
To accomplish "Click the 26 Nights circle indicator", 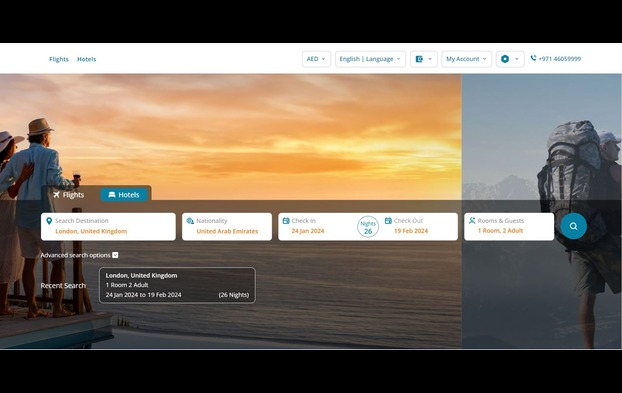I will [x=368, y=227].
